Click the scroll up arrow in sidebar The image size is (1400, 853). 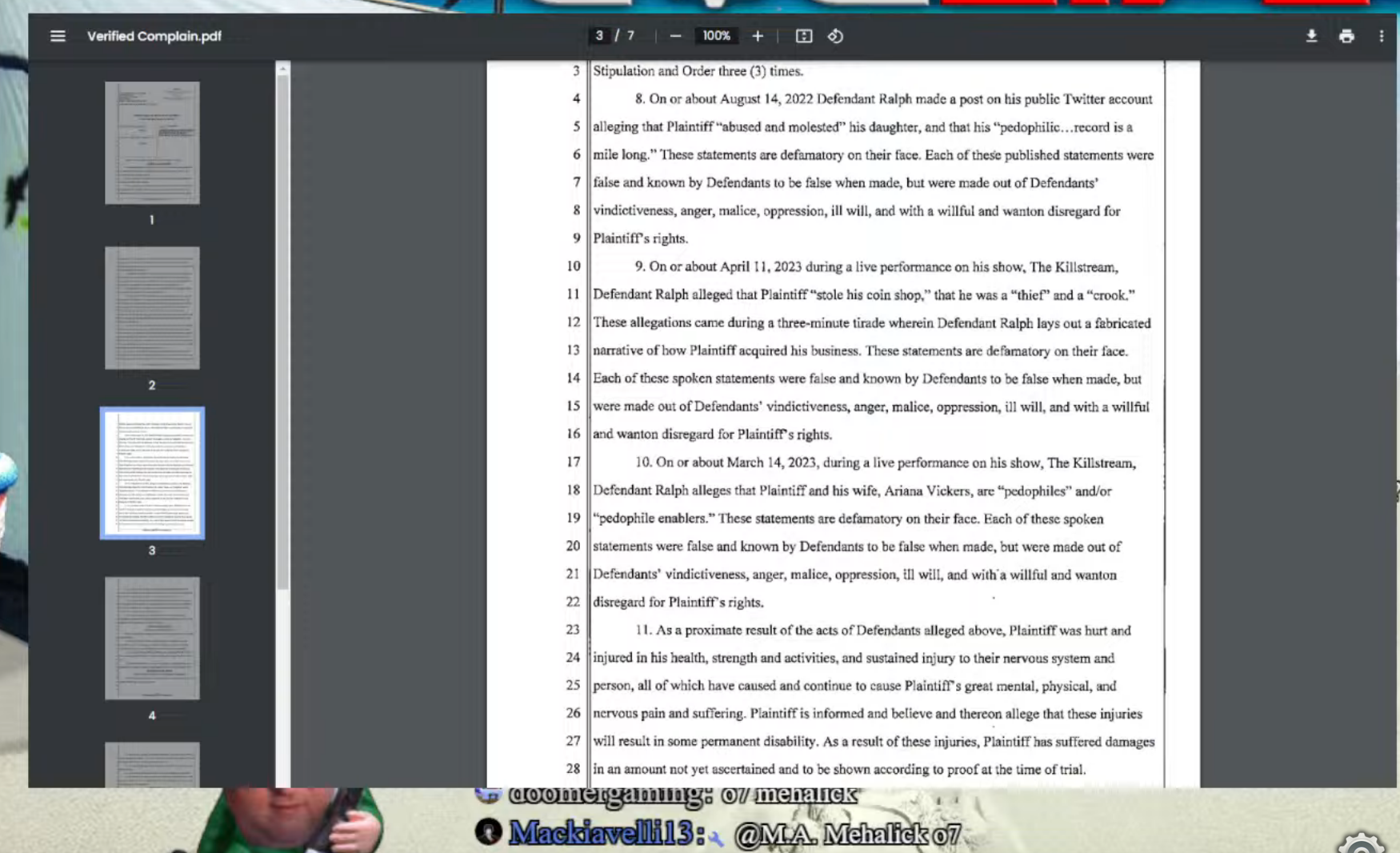(x=282, y=70)
